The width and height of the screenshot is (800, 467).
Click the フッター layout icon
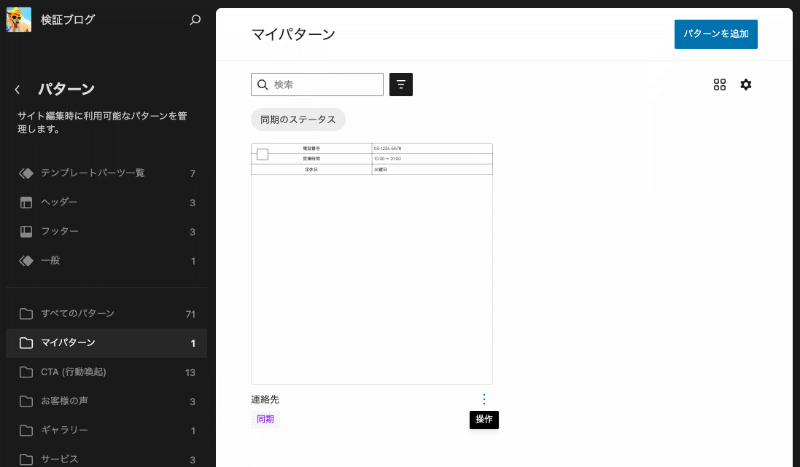pyautogui.click(x=26, y=232)
